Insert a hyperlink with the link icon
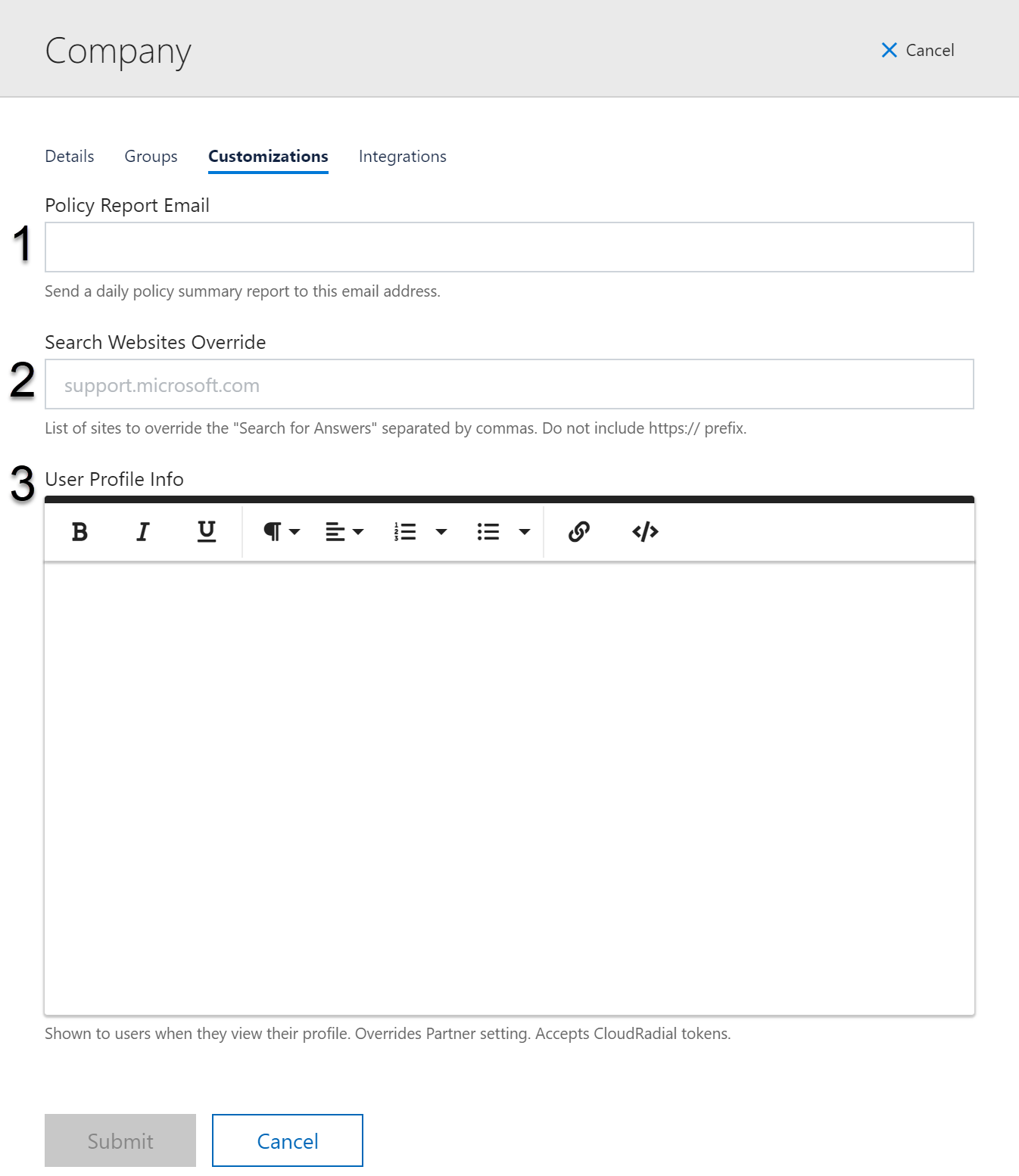 tap(579, 532)
